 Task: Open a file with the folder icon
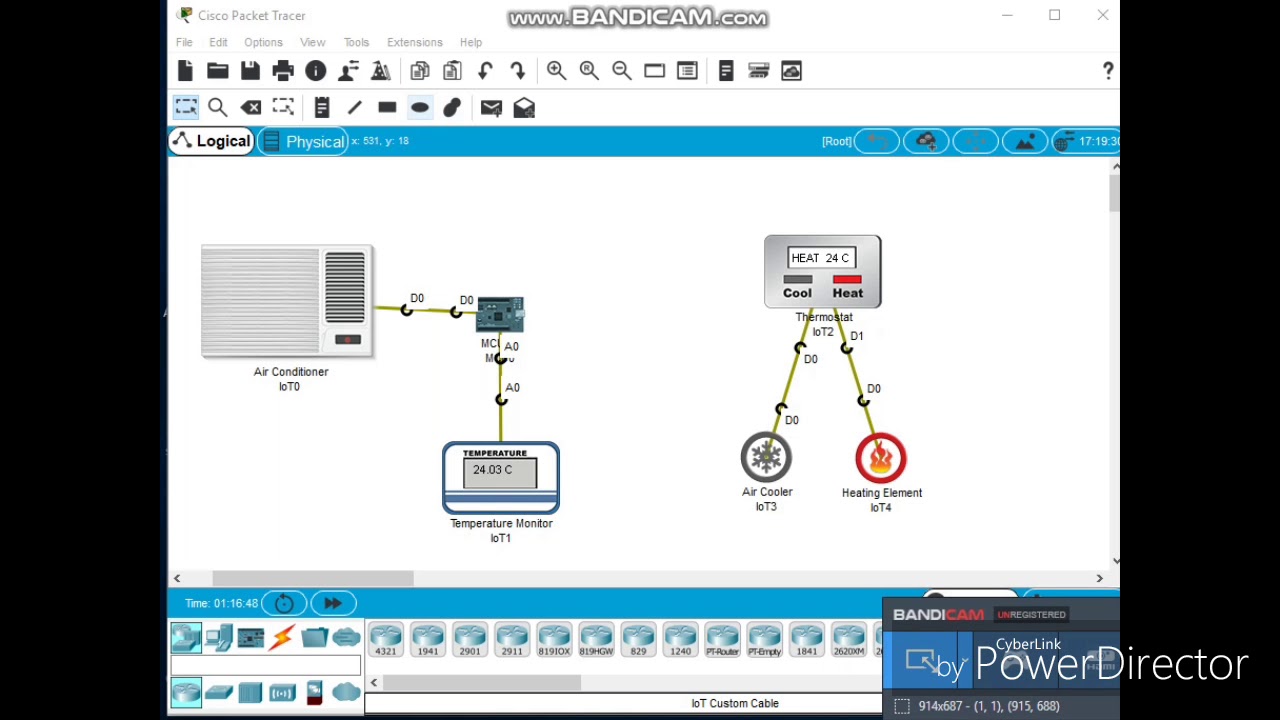pos(217,71)
